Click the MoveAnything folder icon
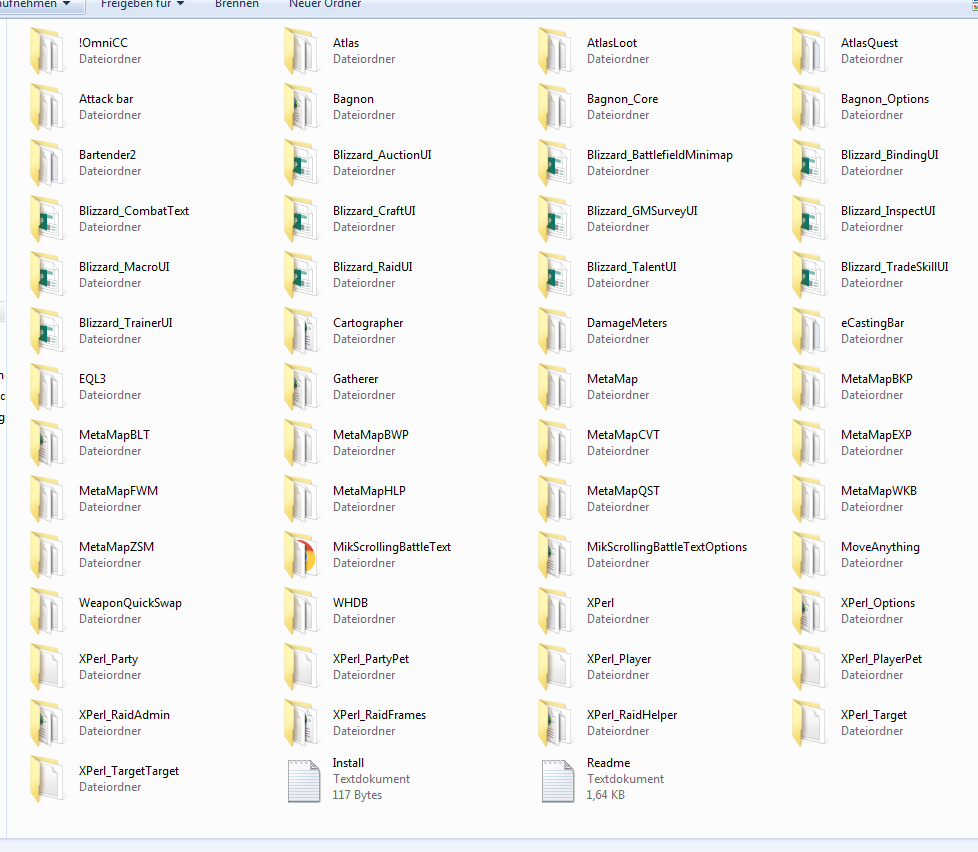Image resolution: width=978 pixels, height=852 pixels. pyautogui.click(x=808, y=555)
